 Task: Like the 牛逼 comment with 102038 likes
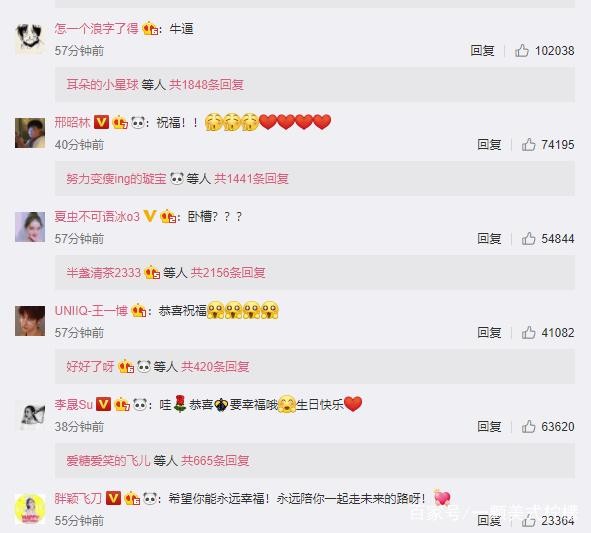click(x=522, y=50)
